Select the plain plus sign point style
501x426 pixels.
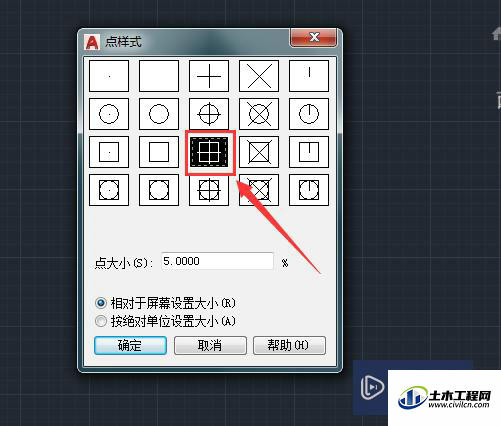click(209, 76)
